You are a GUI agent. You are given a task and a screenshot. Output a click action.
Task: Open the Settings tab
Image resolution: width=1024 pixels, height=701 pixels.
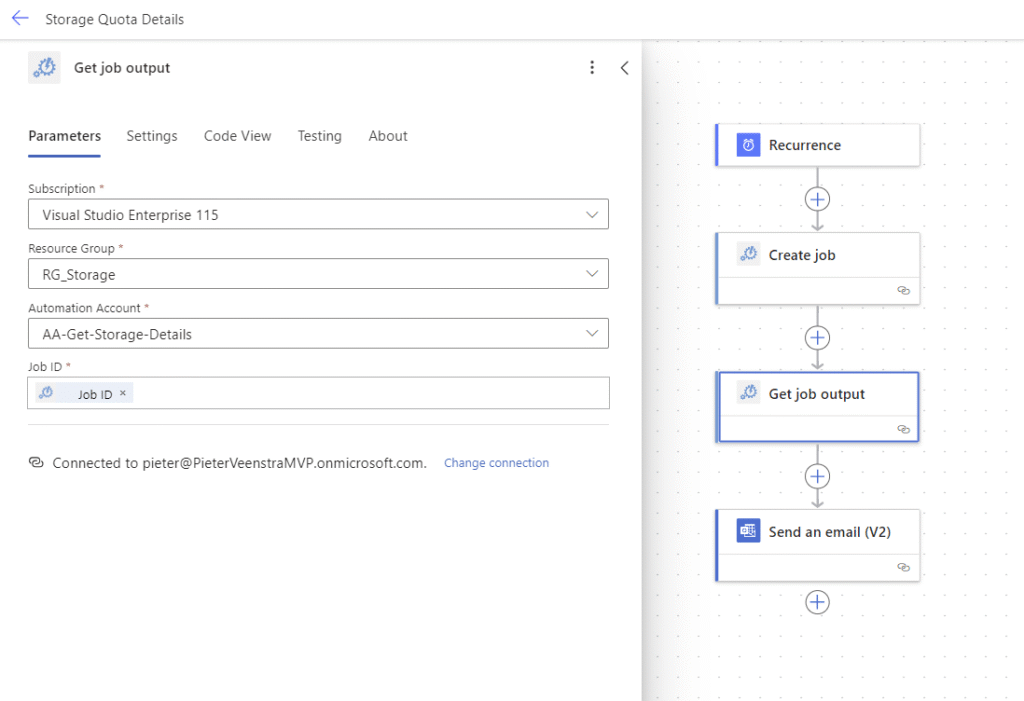click(x=152, y=136)
